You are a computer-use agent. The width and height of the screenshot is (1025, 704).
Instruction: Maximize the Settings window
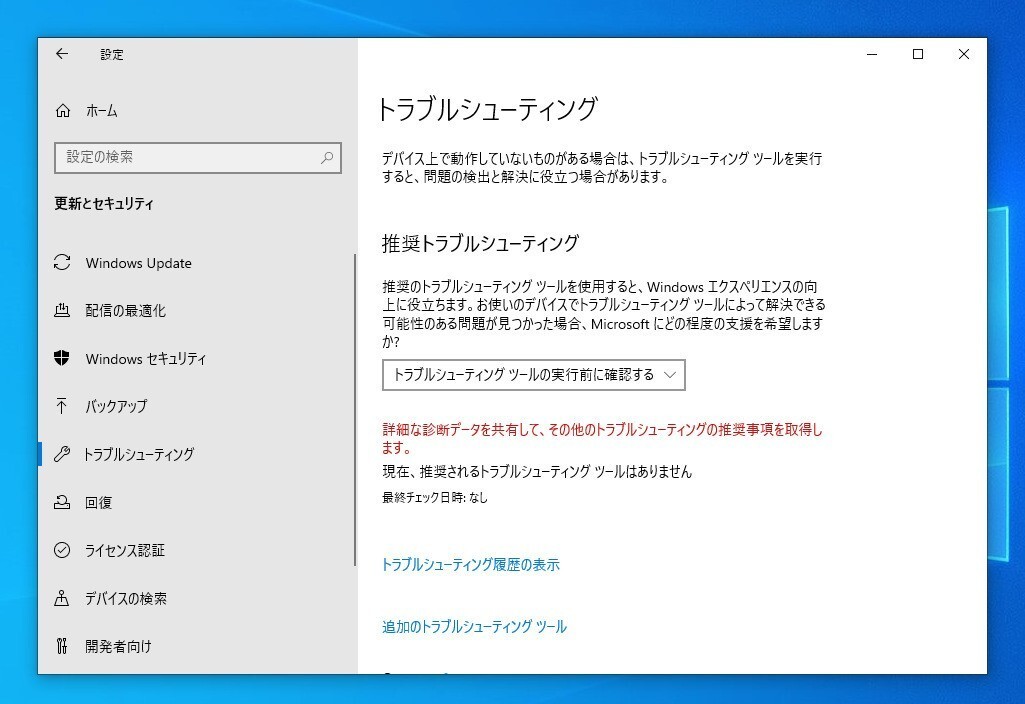(918, 54)
